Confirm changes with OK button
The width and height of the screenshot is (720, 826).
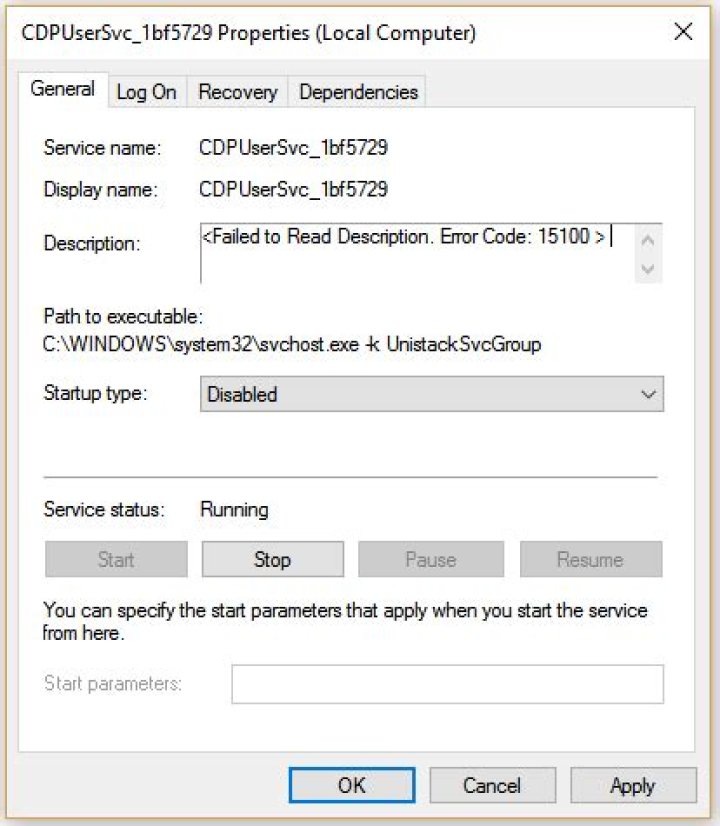[350, 785]
